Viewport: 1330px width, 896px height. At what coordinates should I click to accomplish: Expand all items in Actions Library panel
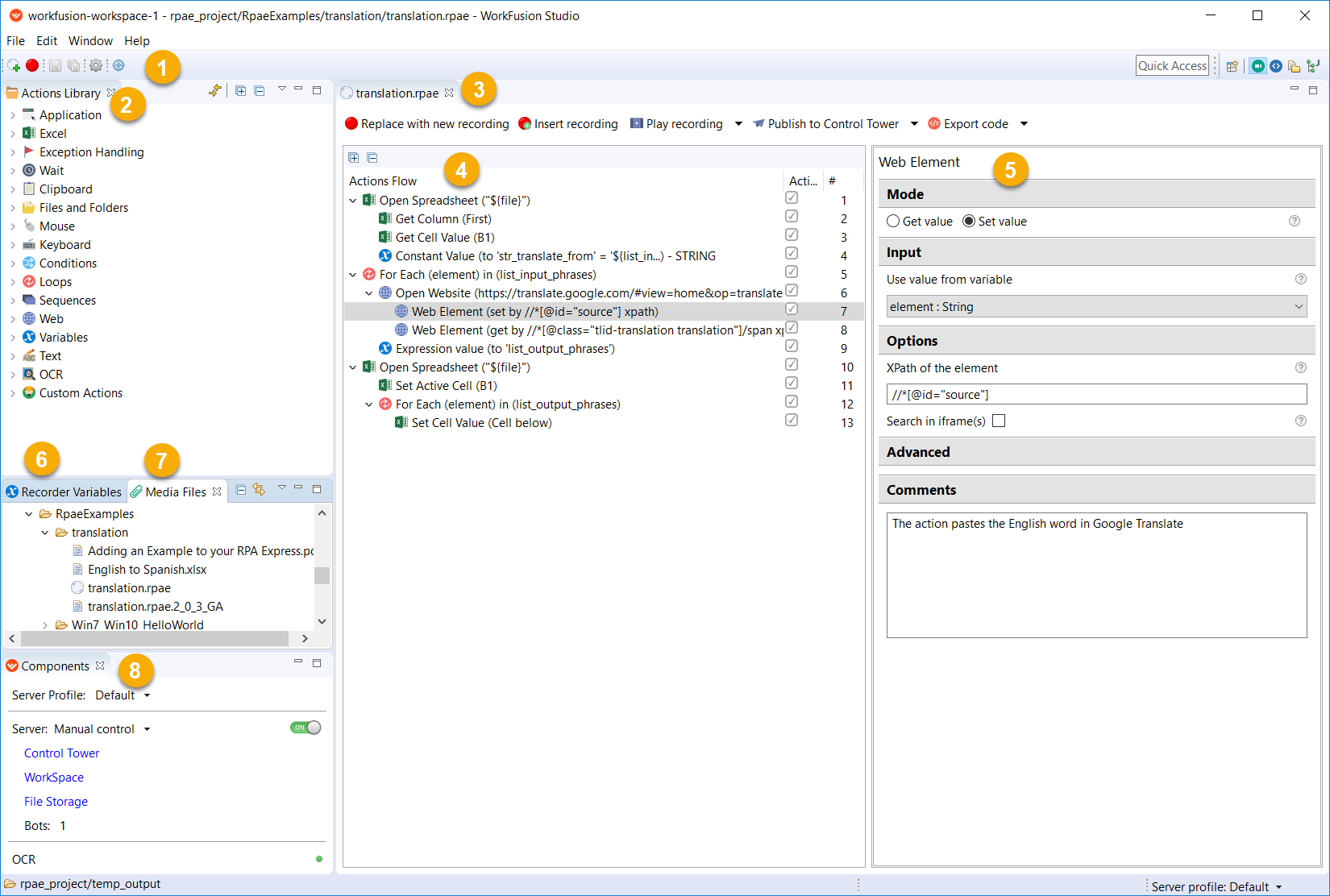coord(240,91)
